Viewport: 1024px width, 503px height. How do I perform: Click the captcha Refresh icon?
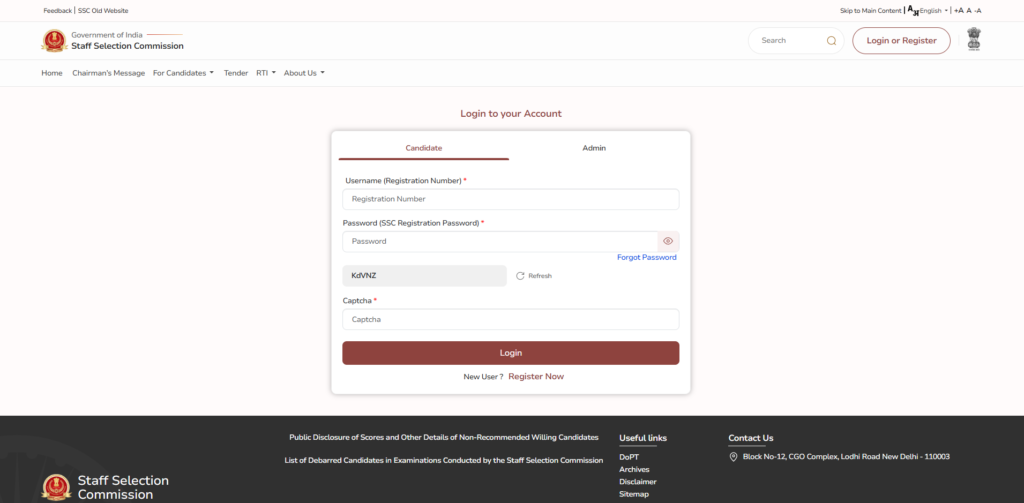pos(520,276)
